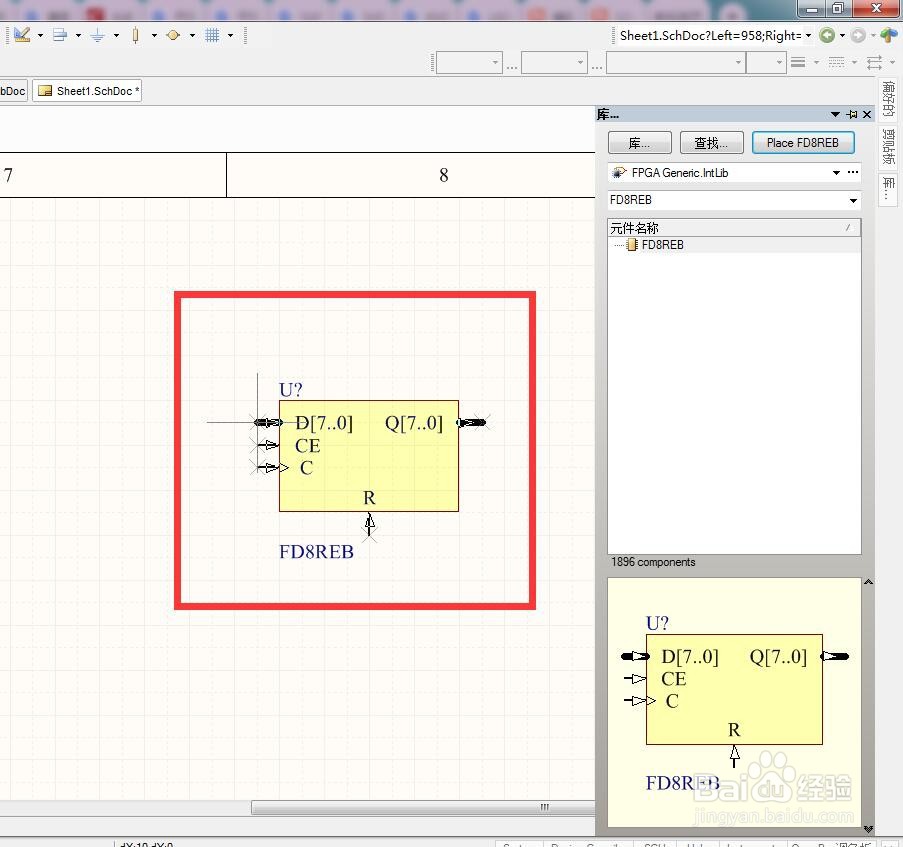This screenshot has height=847, width=903.
Task: Click the ellipsis button beside library name
Action: pyautogui.click(x=853, y=172)
